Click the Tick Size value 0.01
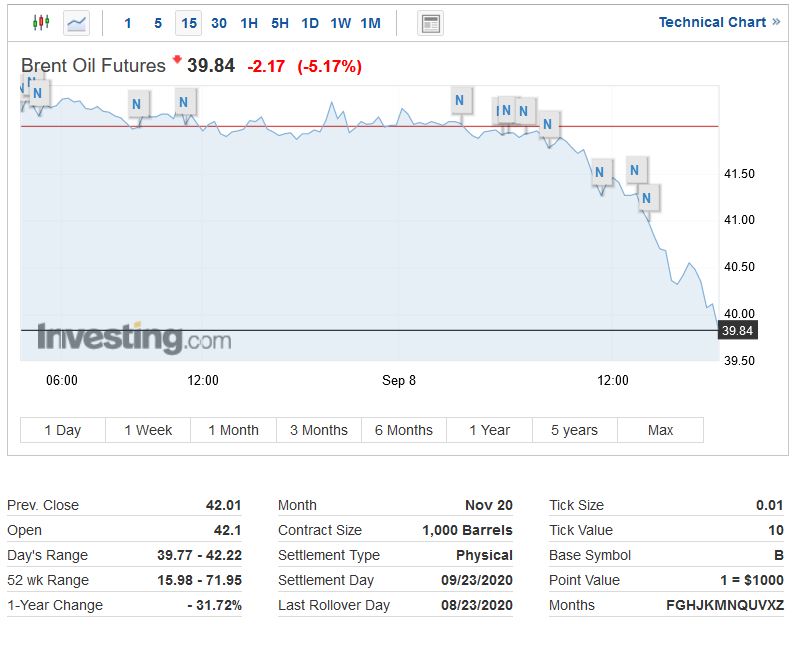Screen dimensions: 797x649 [770, 505]
